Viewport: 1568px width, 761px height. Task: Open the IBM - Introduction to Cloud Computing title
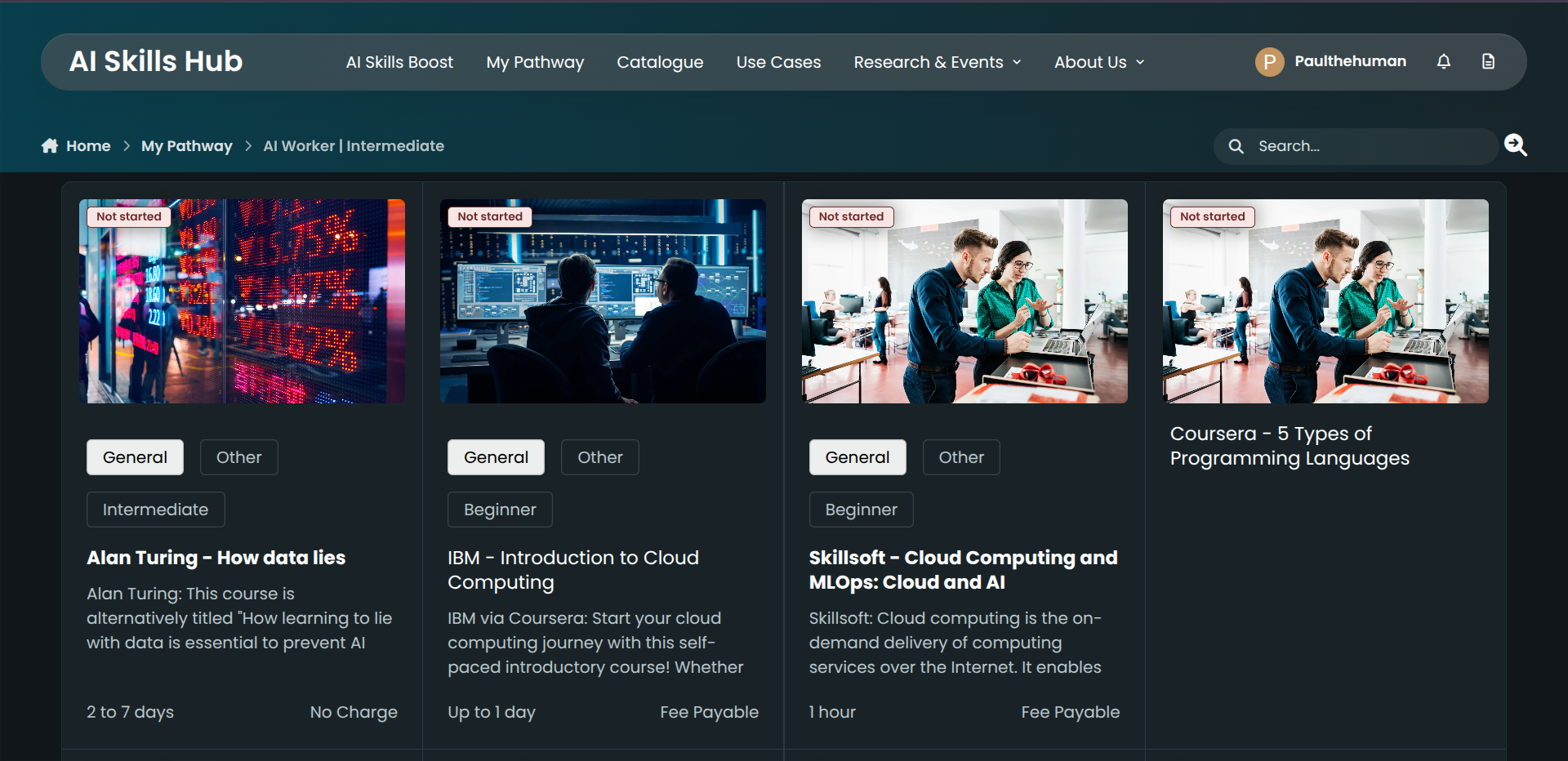coord(573,570)
